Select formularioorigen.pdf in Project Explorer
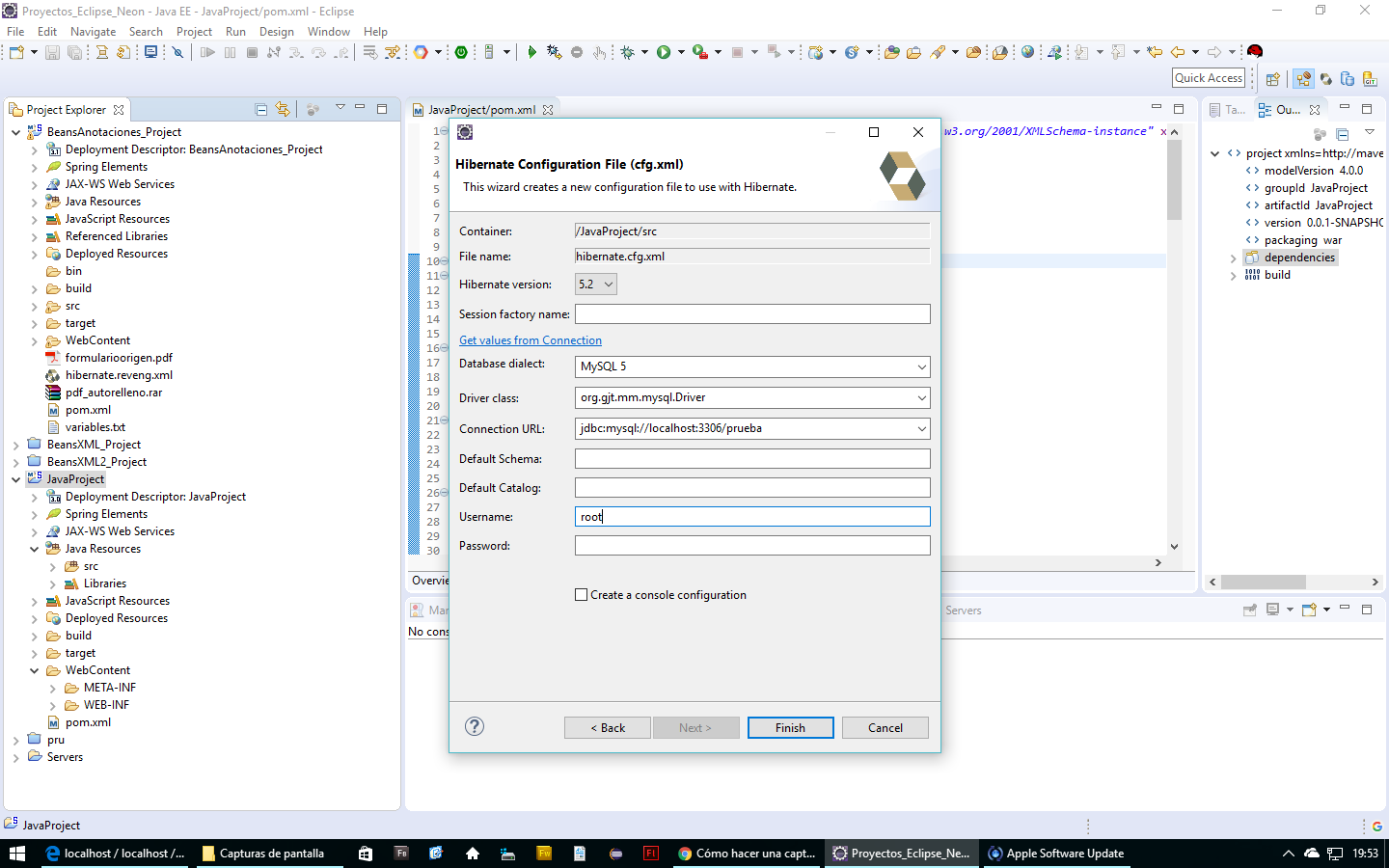 119,358
